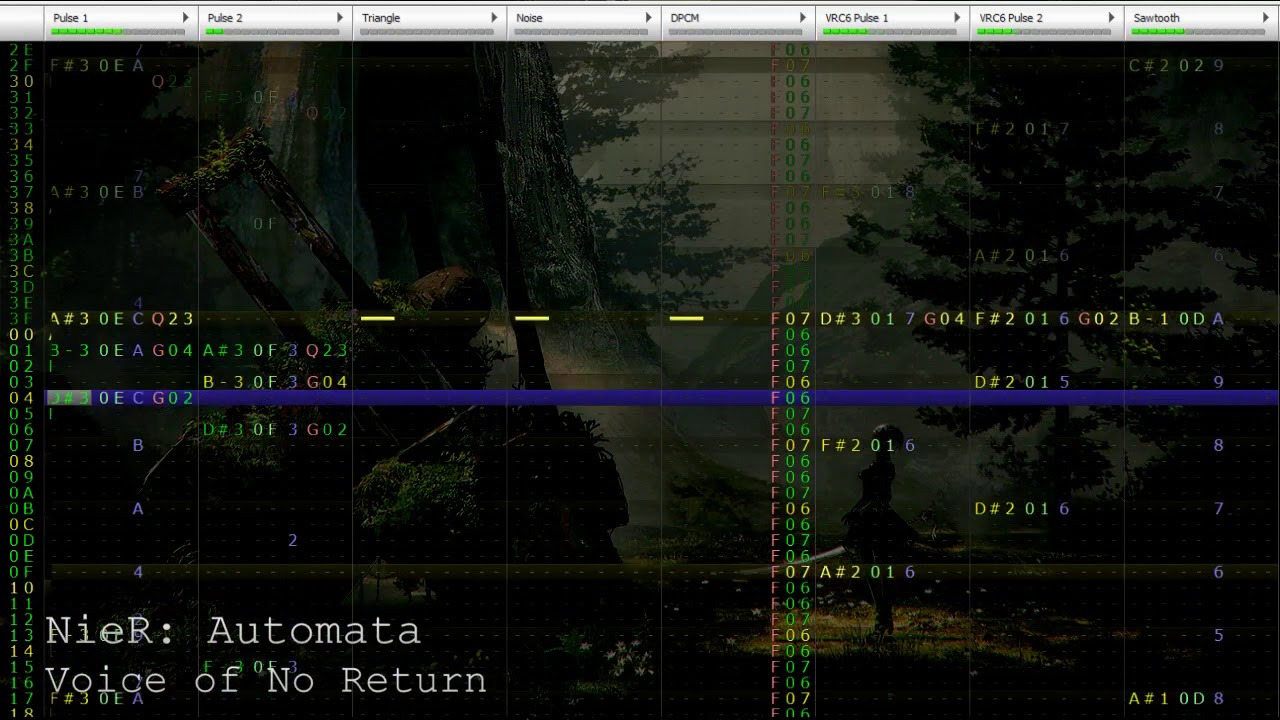Select F#2 01 6 G02 in VRC6 Pulse 2
This screenshot has width=1280, height=720.
[1047, 319]
